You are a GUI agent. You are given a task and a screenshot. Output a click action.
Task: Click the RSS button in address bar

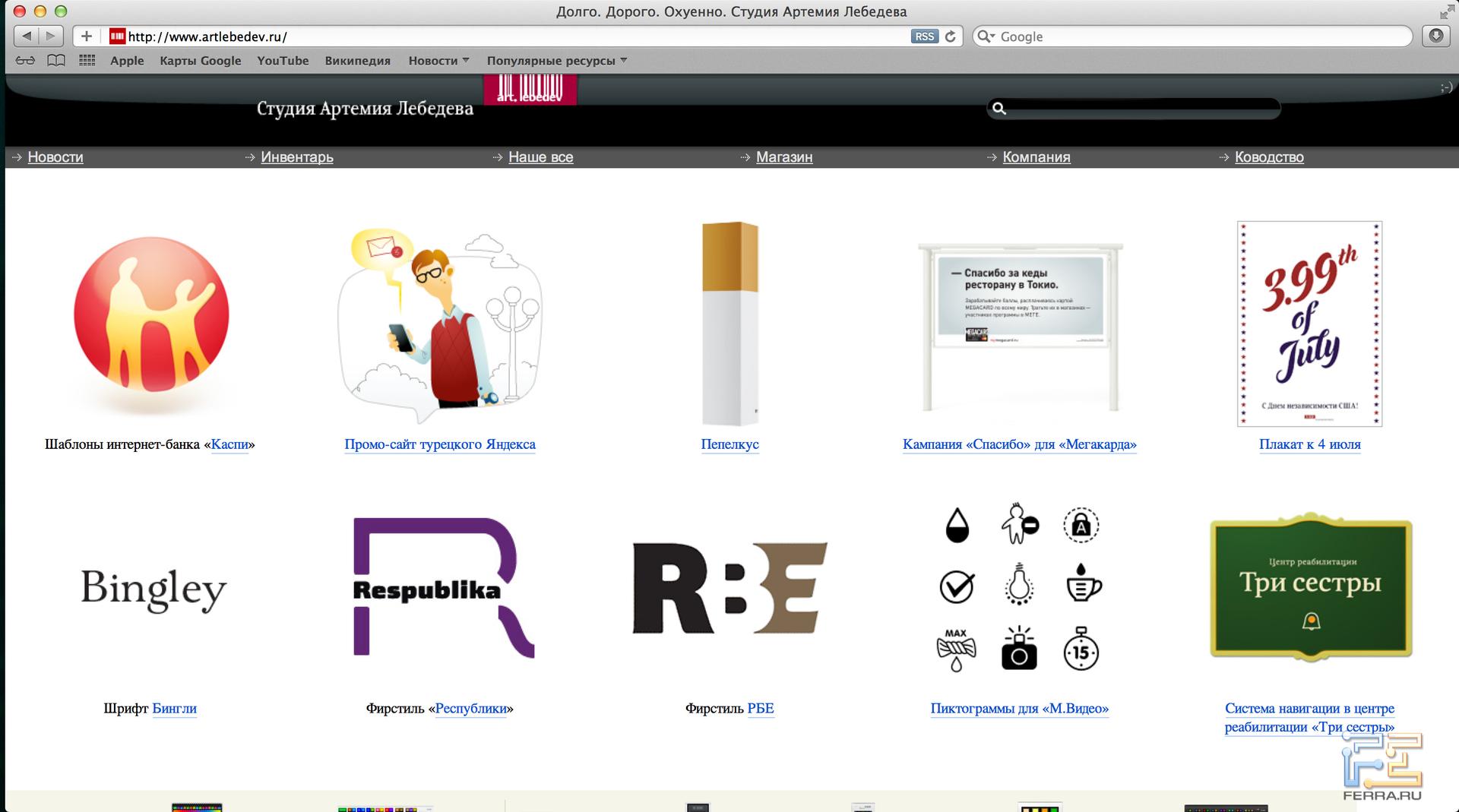click(924, 36)
